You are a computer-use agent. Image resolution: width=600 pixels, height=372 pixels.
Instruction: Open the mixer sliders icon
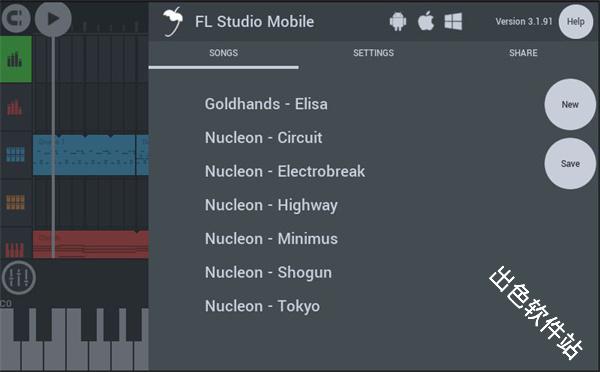(18, 277)
